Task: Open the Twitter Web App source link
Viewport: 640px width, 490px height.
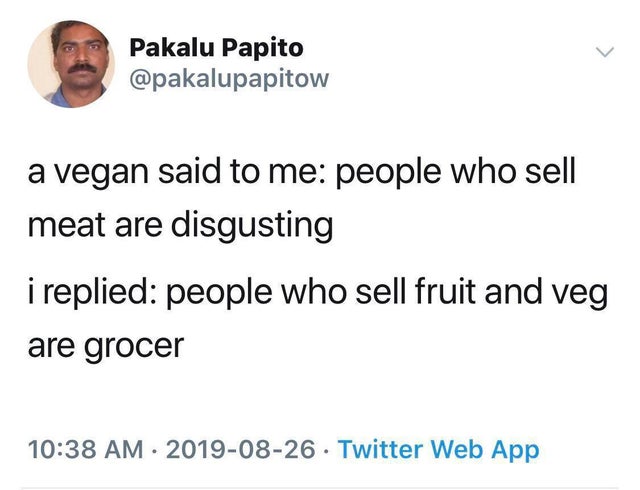Action: tap(438, 450)
